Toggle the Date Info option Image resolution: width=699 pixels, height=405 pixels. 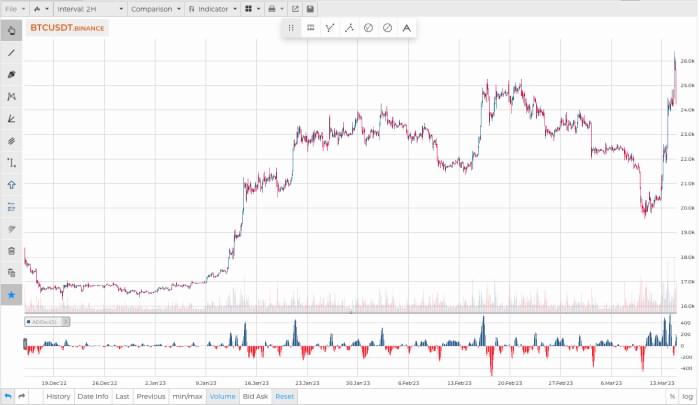click(x=93, y=397)
